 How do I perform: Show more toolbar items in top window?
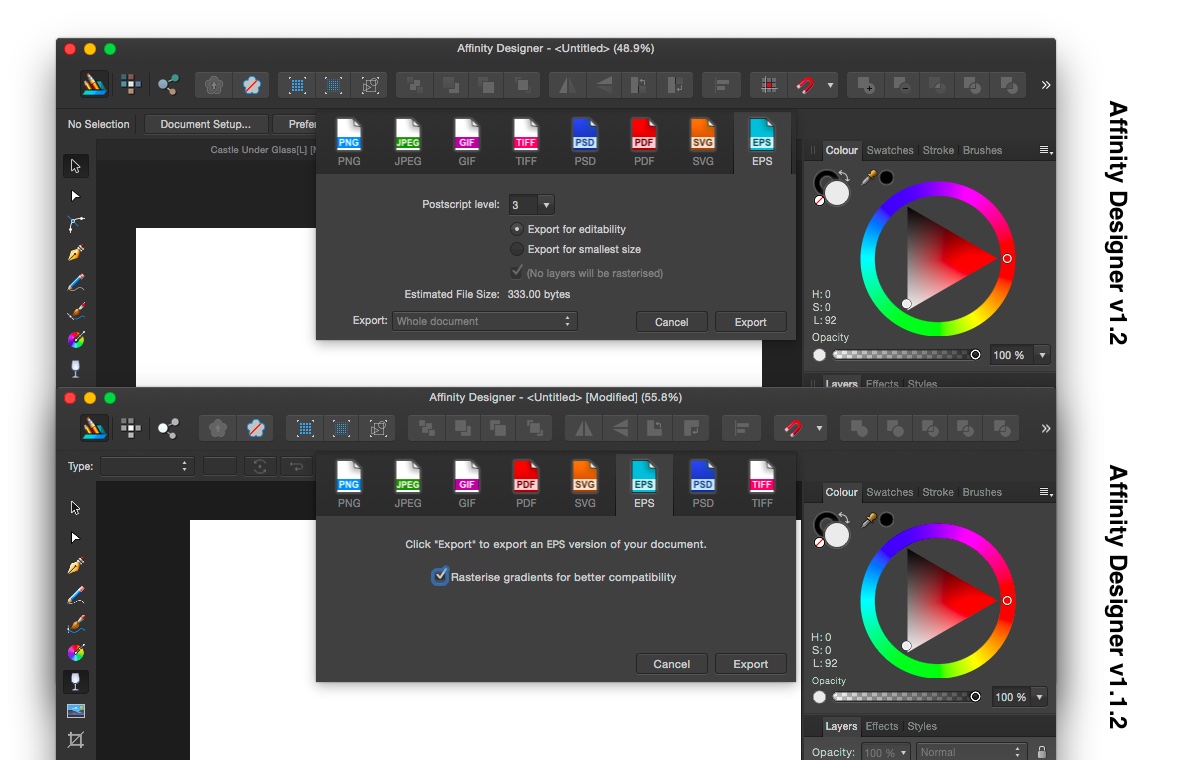pyautogui.click(x=1045, y=85)
